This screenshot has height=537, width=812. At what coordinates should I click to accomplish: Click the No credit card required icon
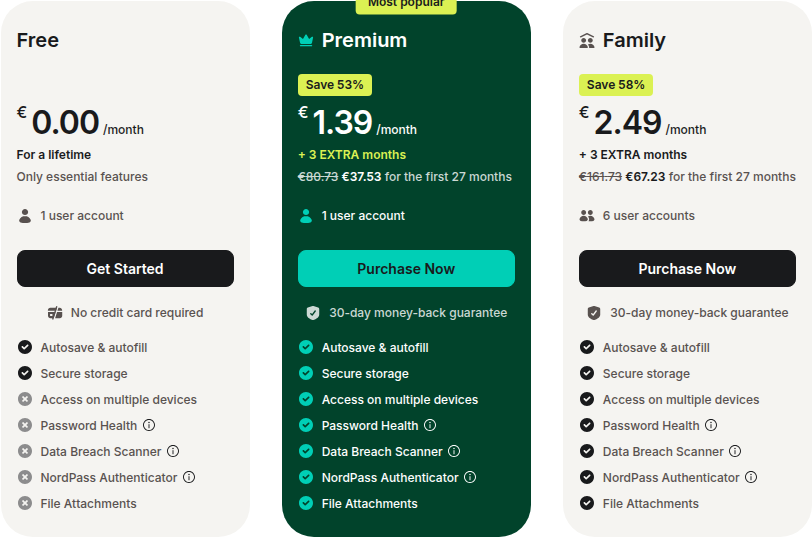coord(55,313)
